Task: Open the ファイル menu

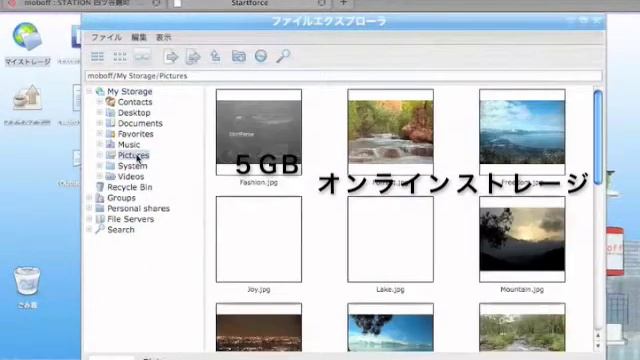Action: coord(106,37)
